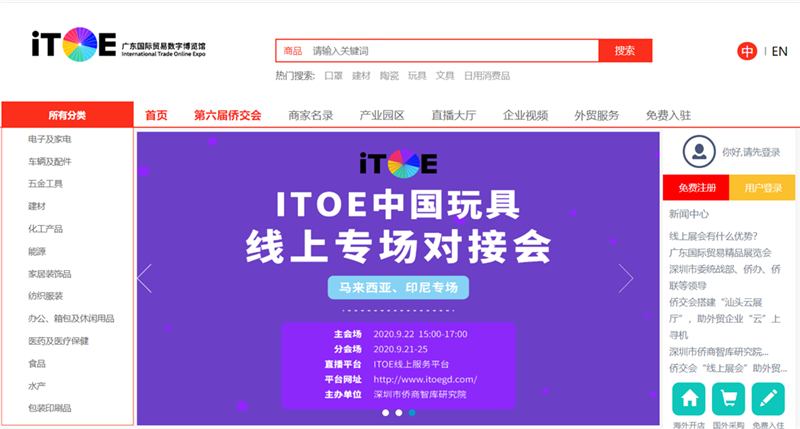Select the 电子及家电 category

click(49, 139)
